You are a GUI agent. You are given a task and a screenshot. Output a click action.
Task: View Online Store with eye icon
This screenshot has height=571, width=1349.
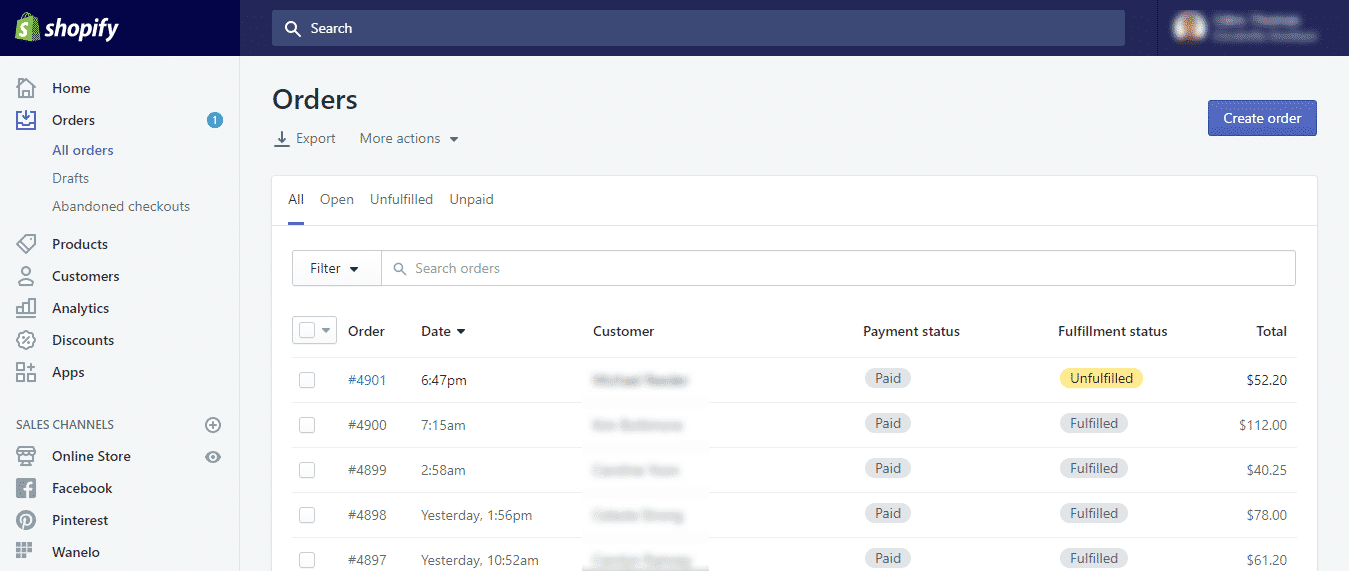(213, 457)
